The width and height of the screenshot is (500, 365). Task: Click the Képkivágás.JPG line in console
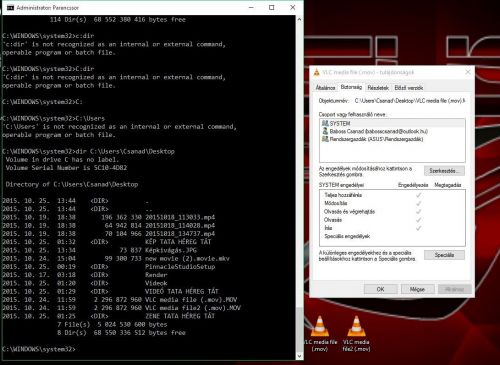pyautogui.click(x=99, y=250)
